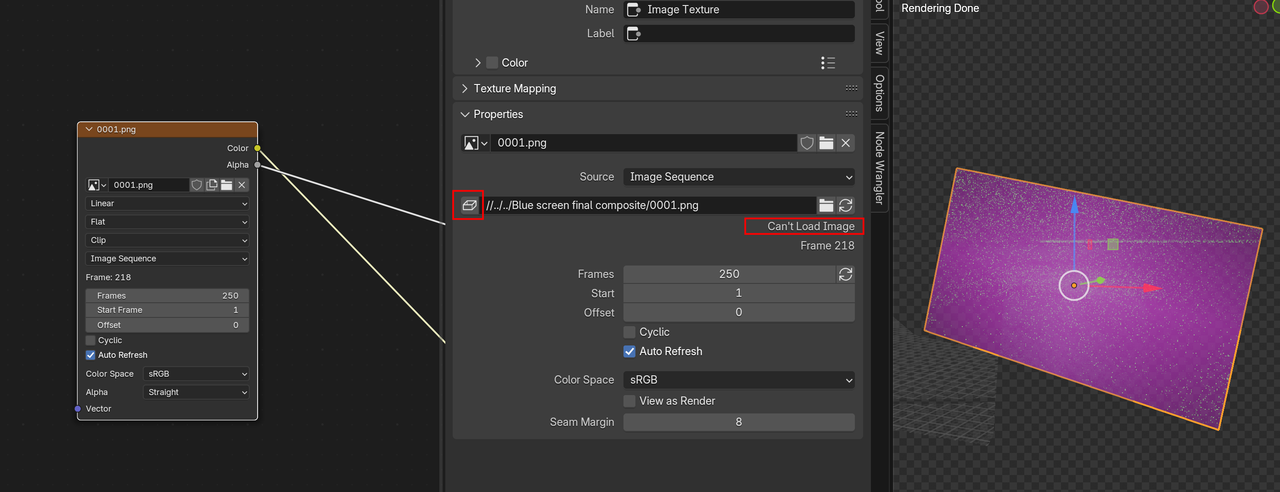Viewport: 1280px width, 492px height.
Task: Switch to the View sidebar tab
Action: point(879,43)
